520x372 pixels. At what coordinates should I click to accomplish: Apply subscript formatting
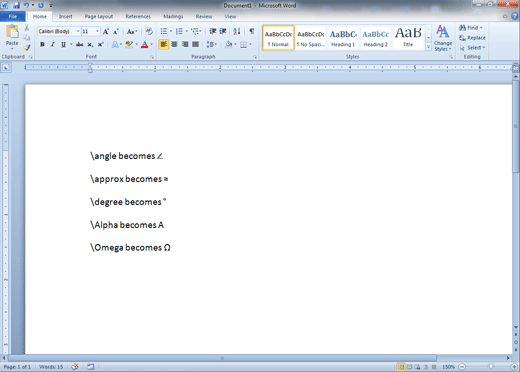tap(90, 44)
